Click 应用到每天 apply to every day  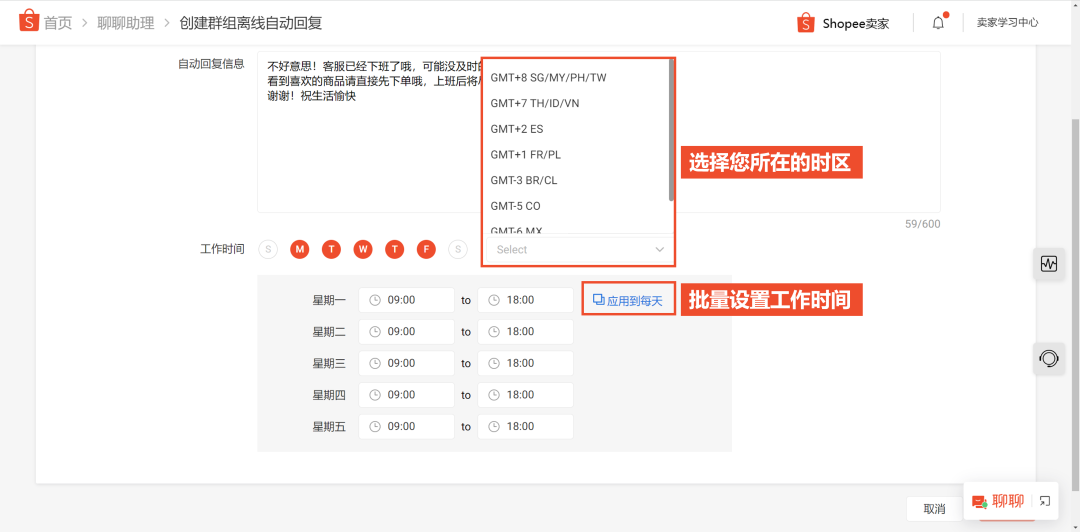628,300
